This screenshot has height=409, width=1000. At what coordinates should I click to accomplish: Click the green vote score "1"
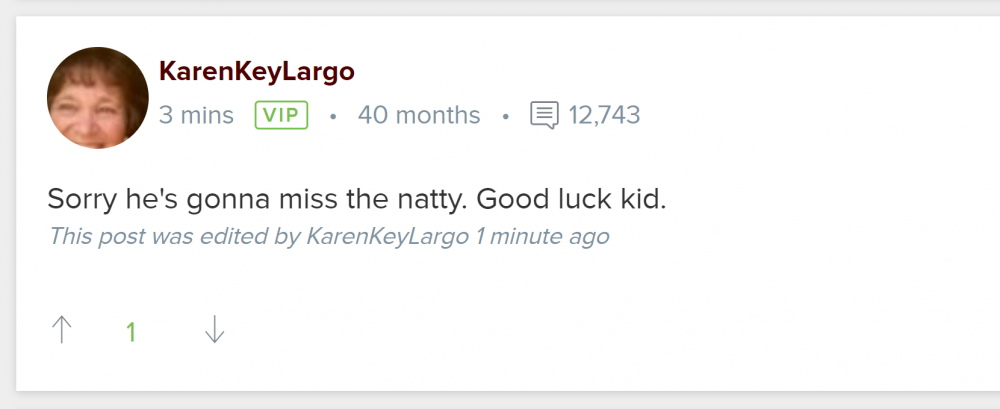pos(131,332)
